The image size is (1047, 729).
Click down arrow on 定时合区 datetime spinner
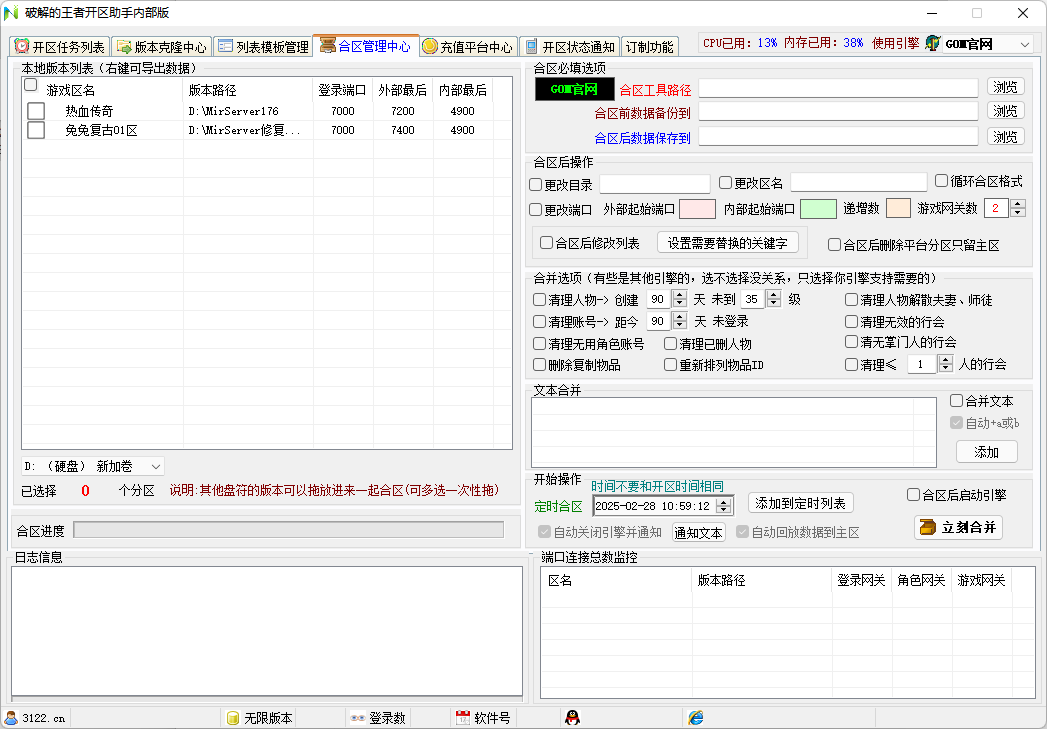723,510
